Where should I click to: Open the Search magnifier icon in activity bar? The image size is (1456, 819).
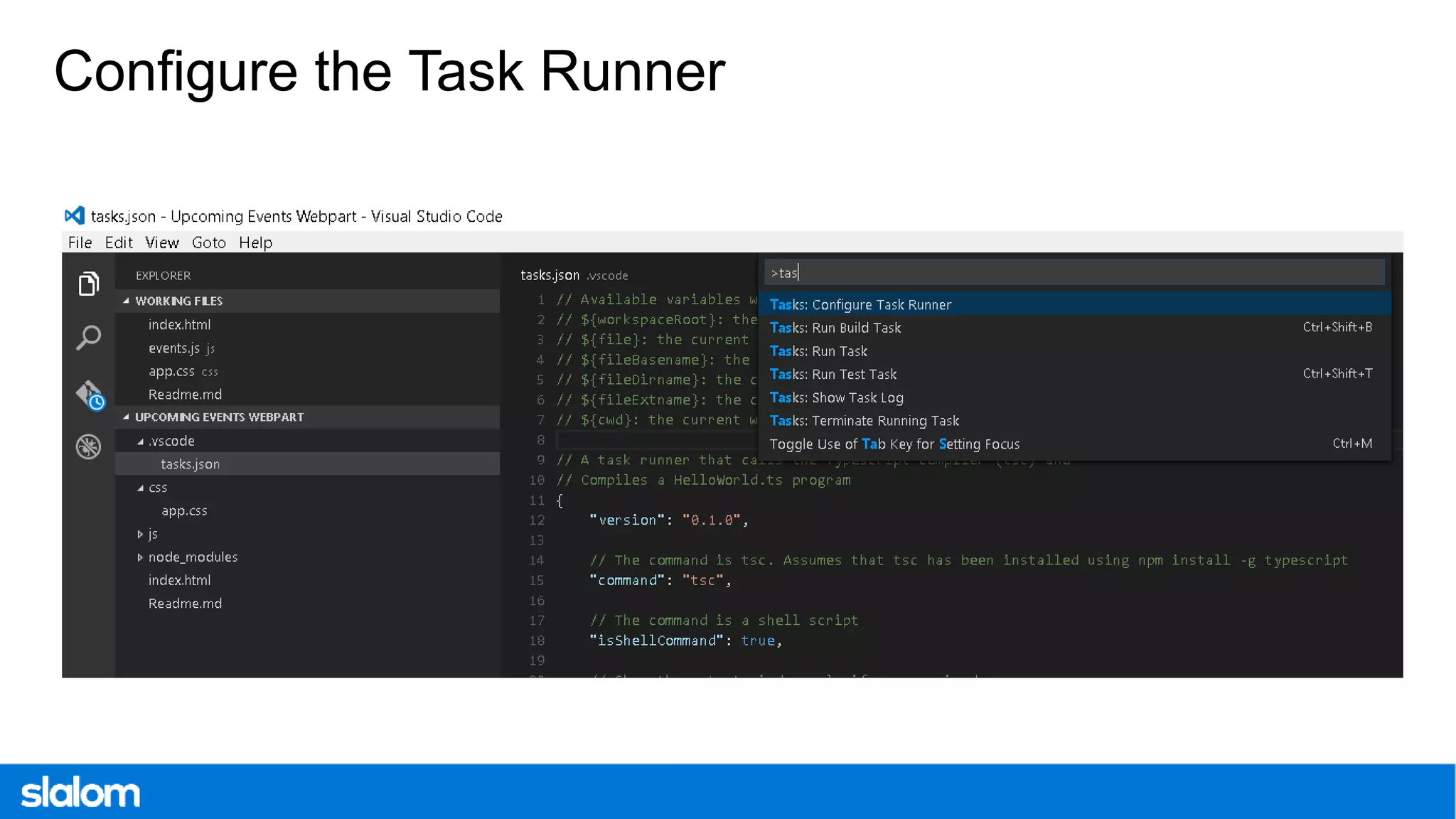point(89,338)
